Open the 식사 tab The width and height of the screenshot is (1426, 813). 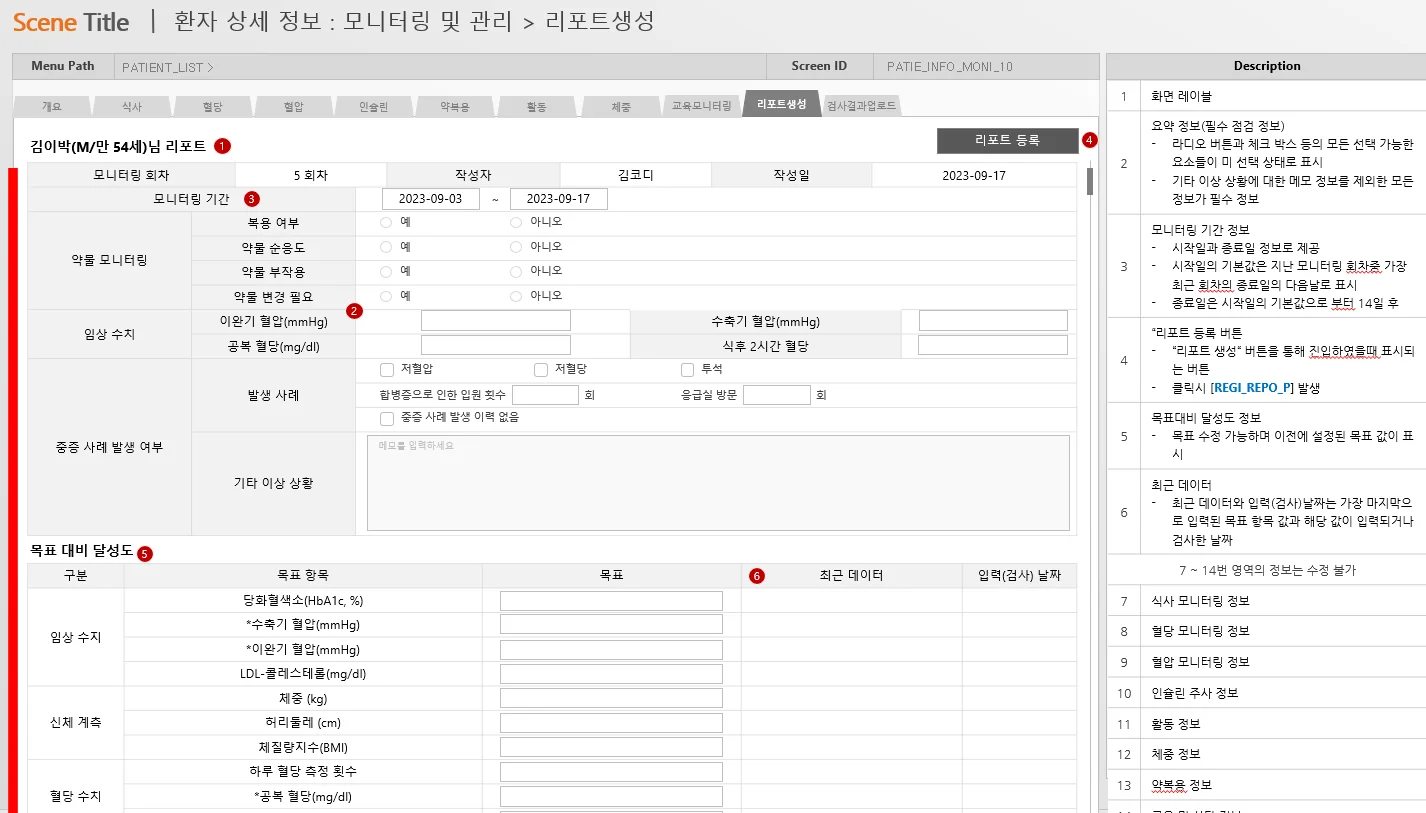(x=132, y=105)
